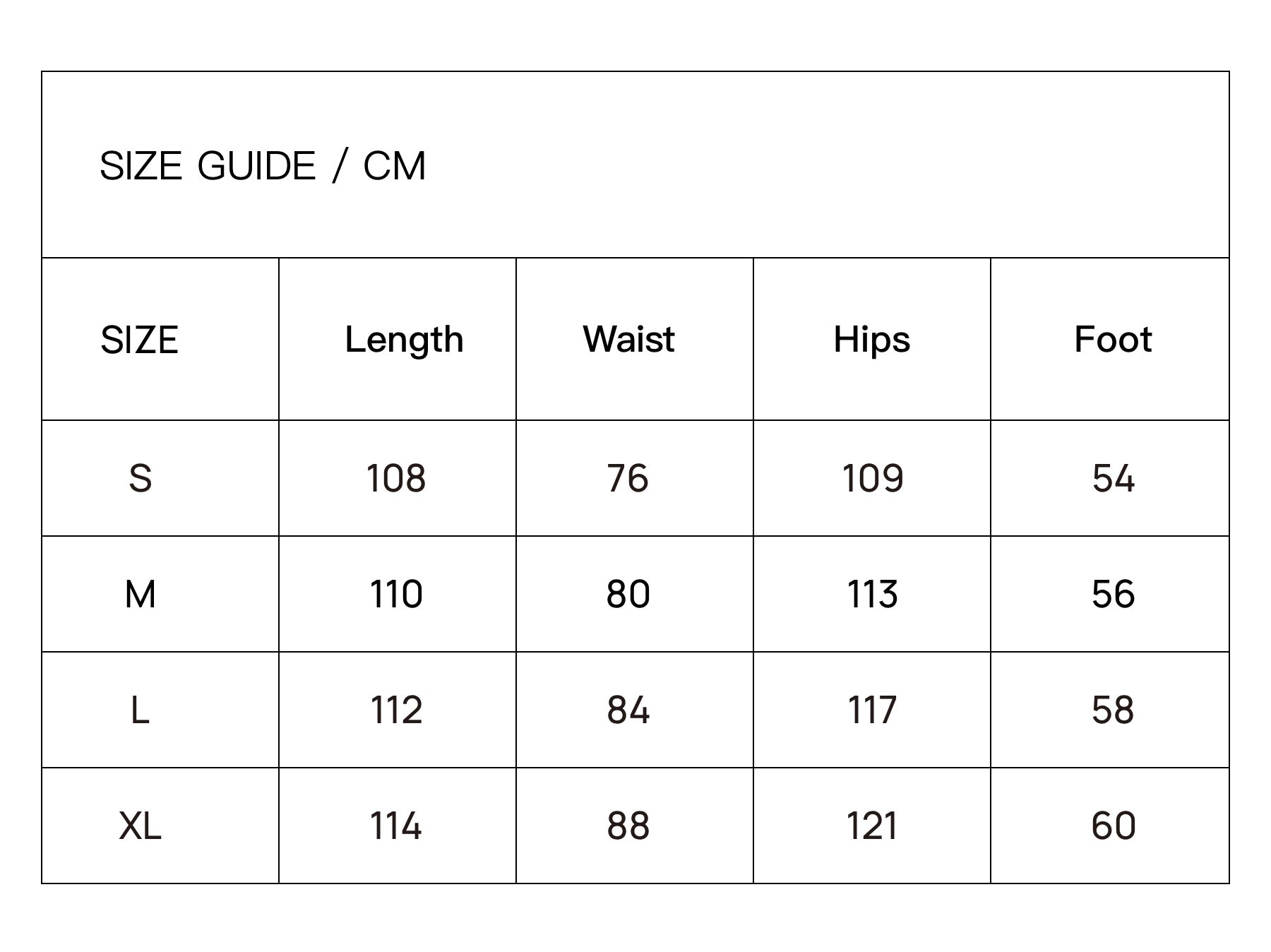Select the 56 foot value

pyautogui.click(x=1113, y=594)
